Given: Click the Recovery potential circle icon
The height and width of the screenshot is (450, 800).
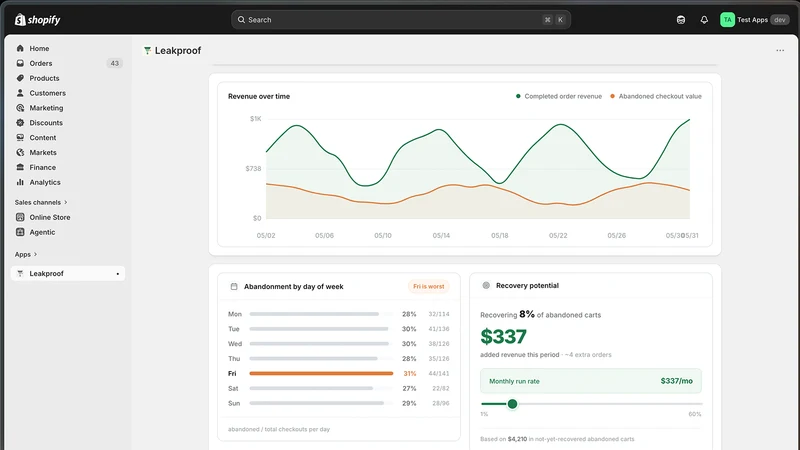Looking at the screenshot, I should (486, 285).
